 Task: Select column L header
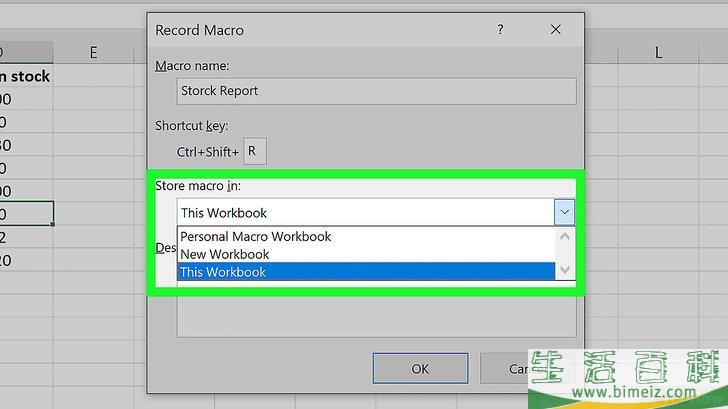[x=658, y=52]
